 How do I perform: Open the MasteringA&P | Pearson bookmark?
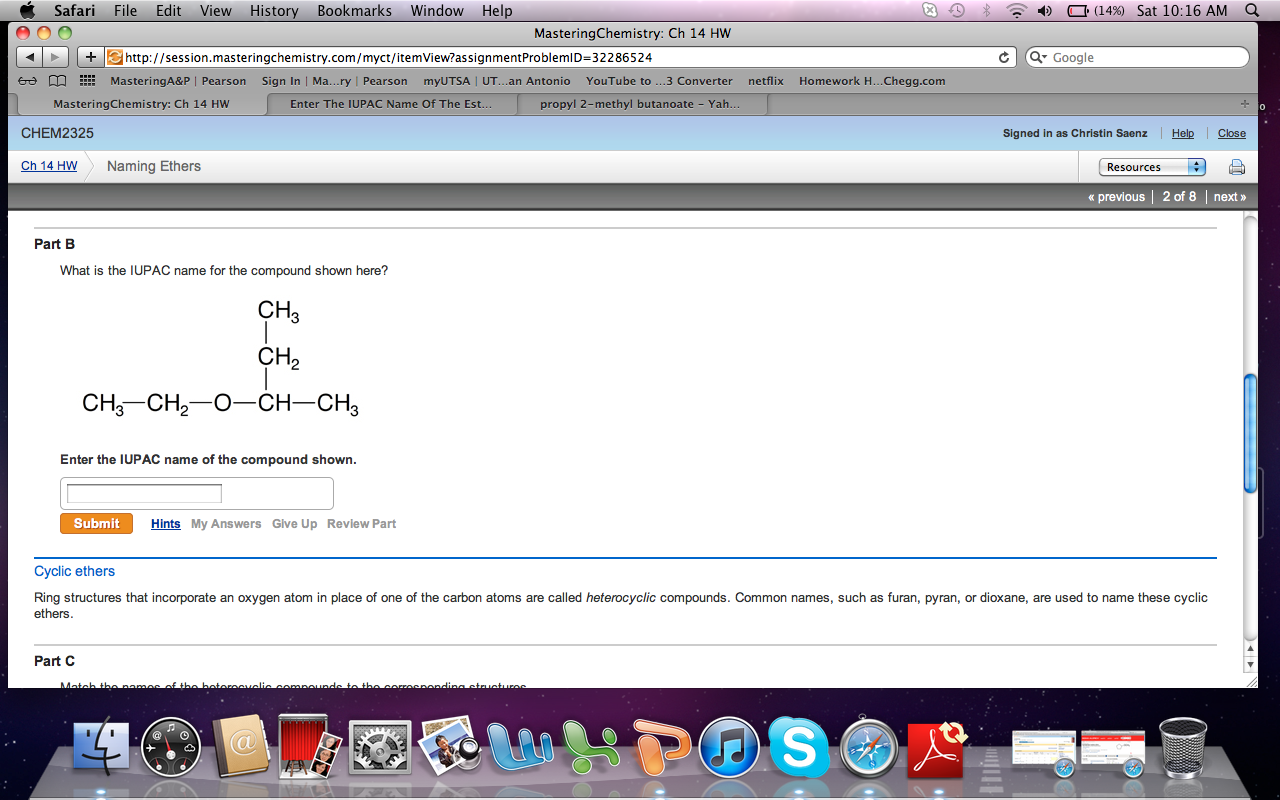178,81
